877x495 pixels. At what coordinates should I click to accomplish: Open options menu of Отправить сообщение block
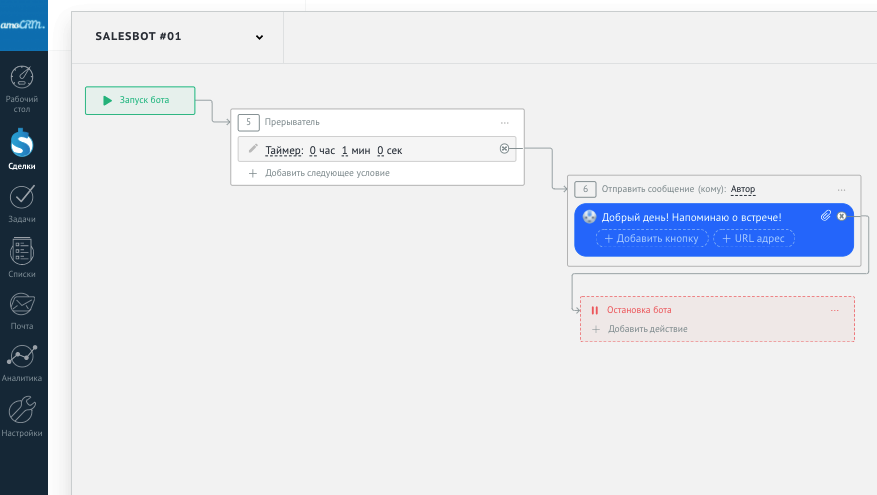[x=841, y=189]
